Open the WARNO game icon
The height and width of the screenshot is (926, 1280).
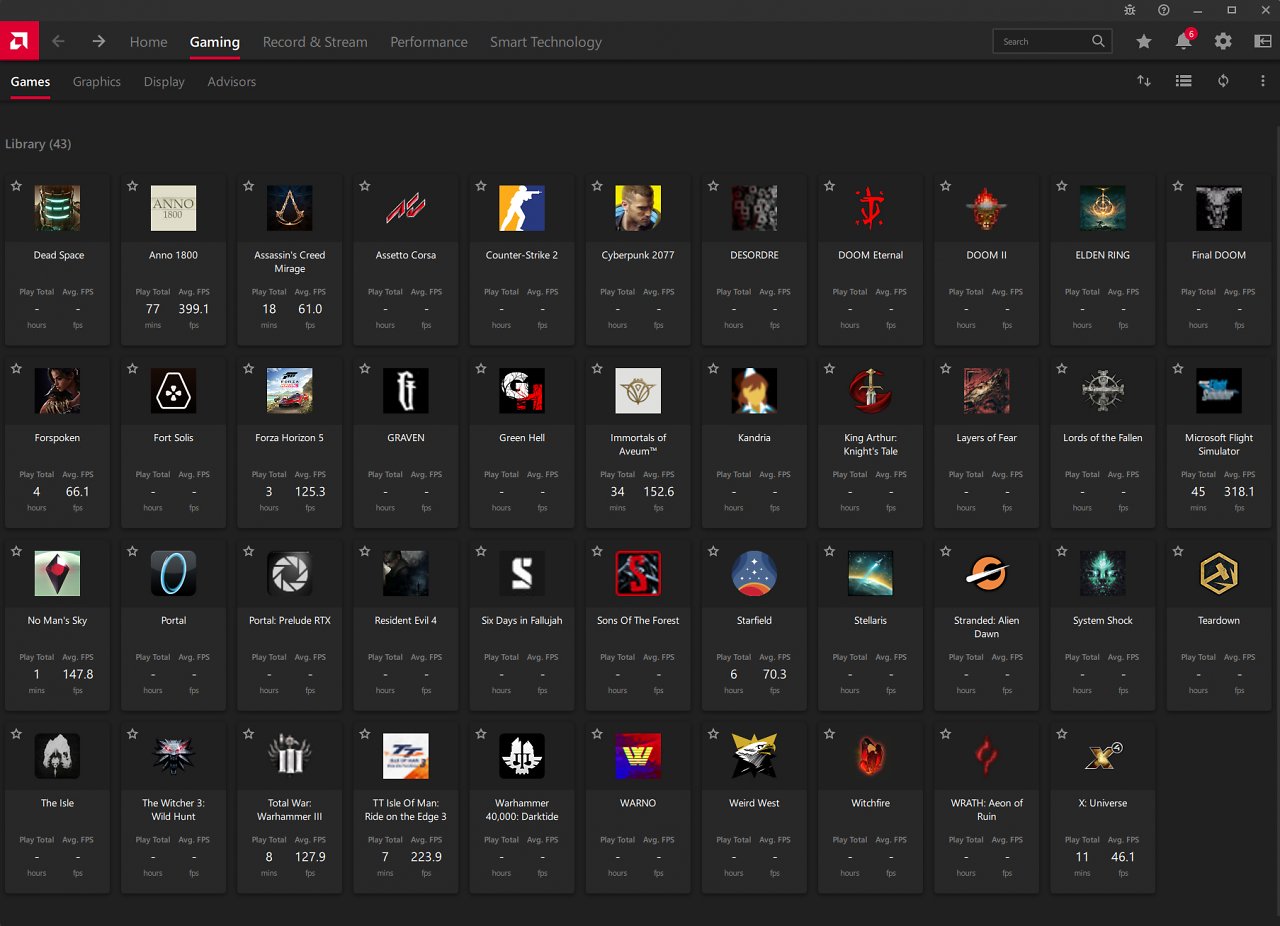[638, 756]
